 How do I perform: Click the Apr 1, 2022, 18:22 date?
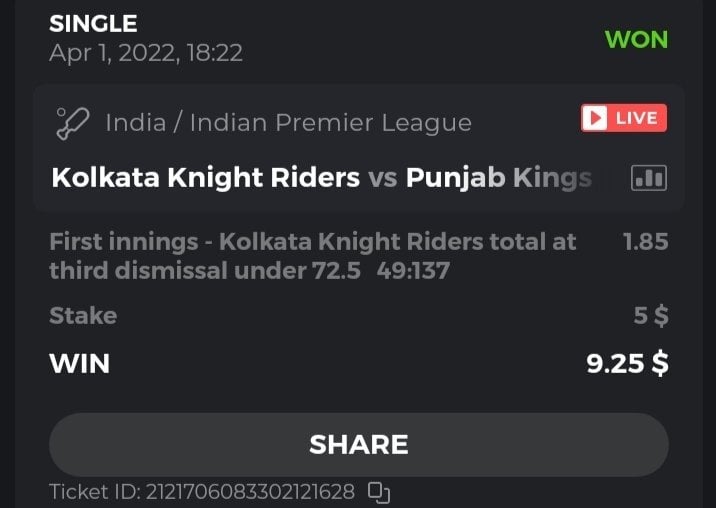[146, 52]
